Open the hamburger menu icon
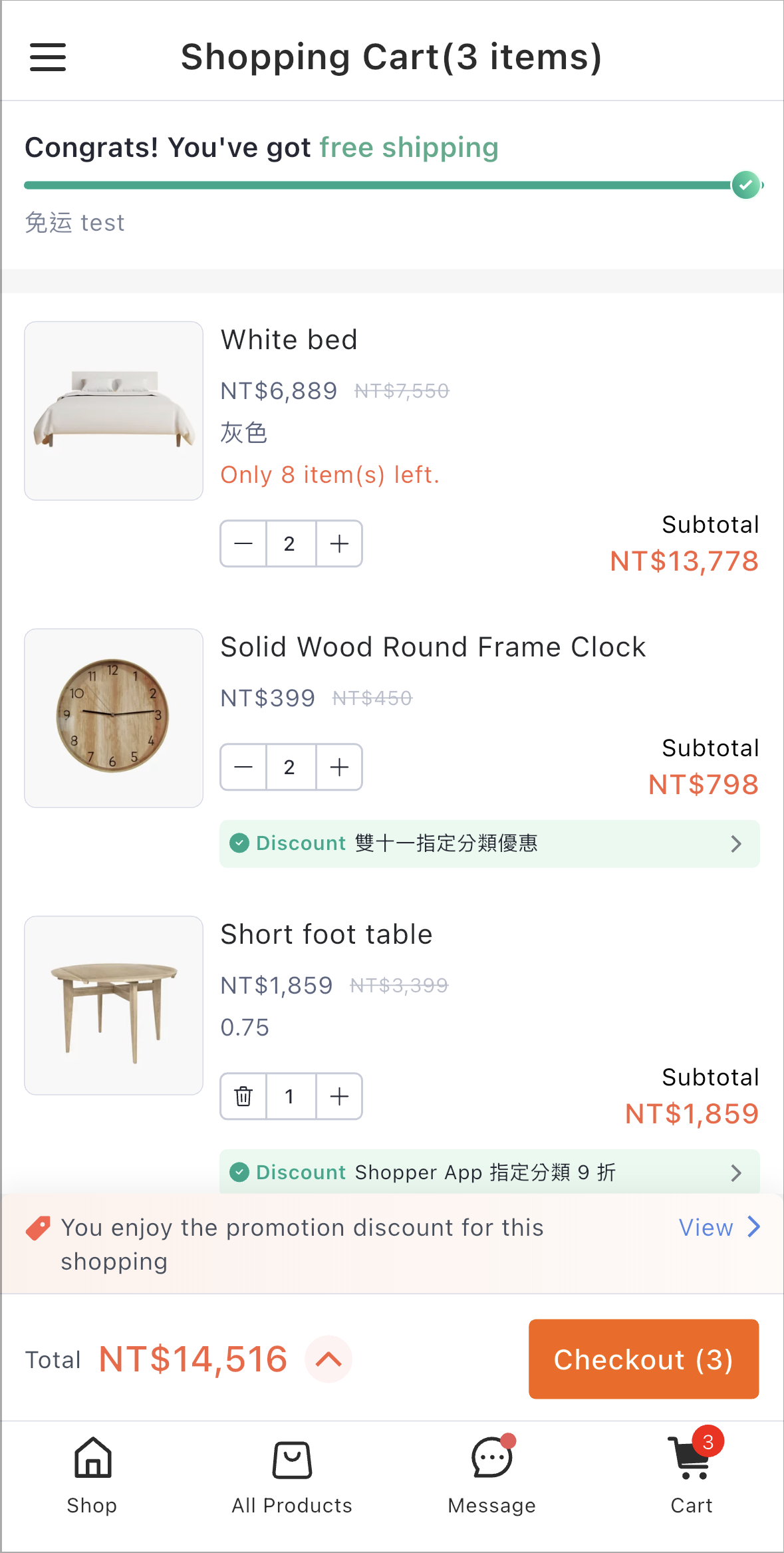 [48, 57]
